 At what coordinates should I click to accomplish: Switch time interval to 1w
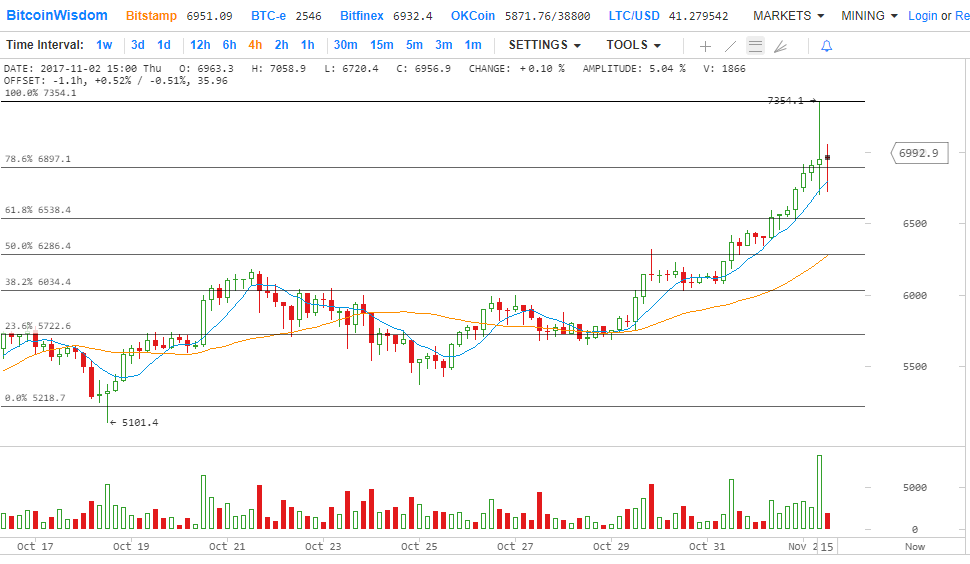pyautogui.click(x=104, y=45)
